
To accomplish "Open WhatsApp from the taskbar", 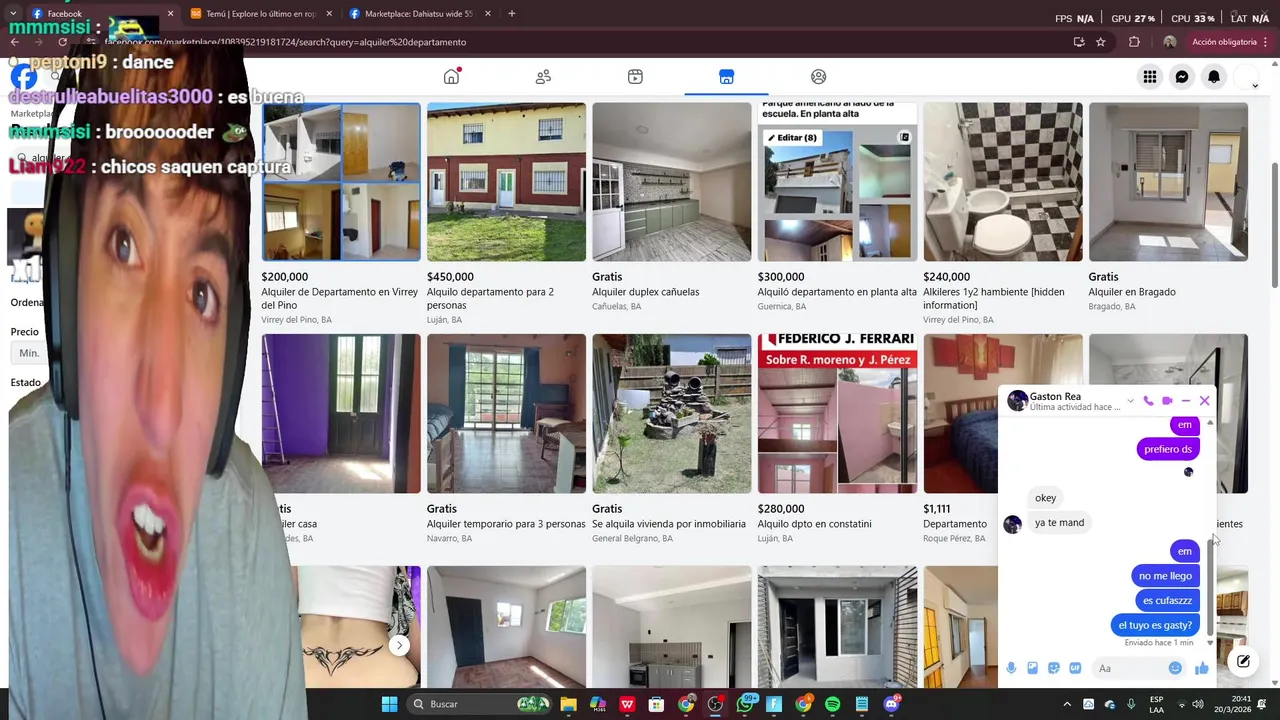I will click(745, 704).
